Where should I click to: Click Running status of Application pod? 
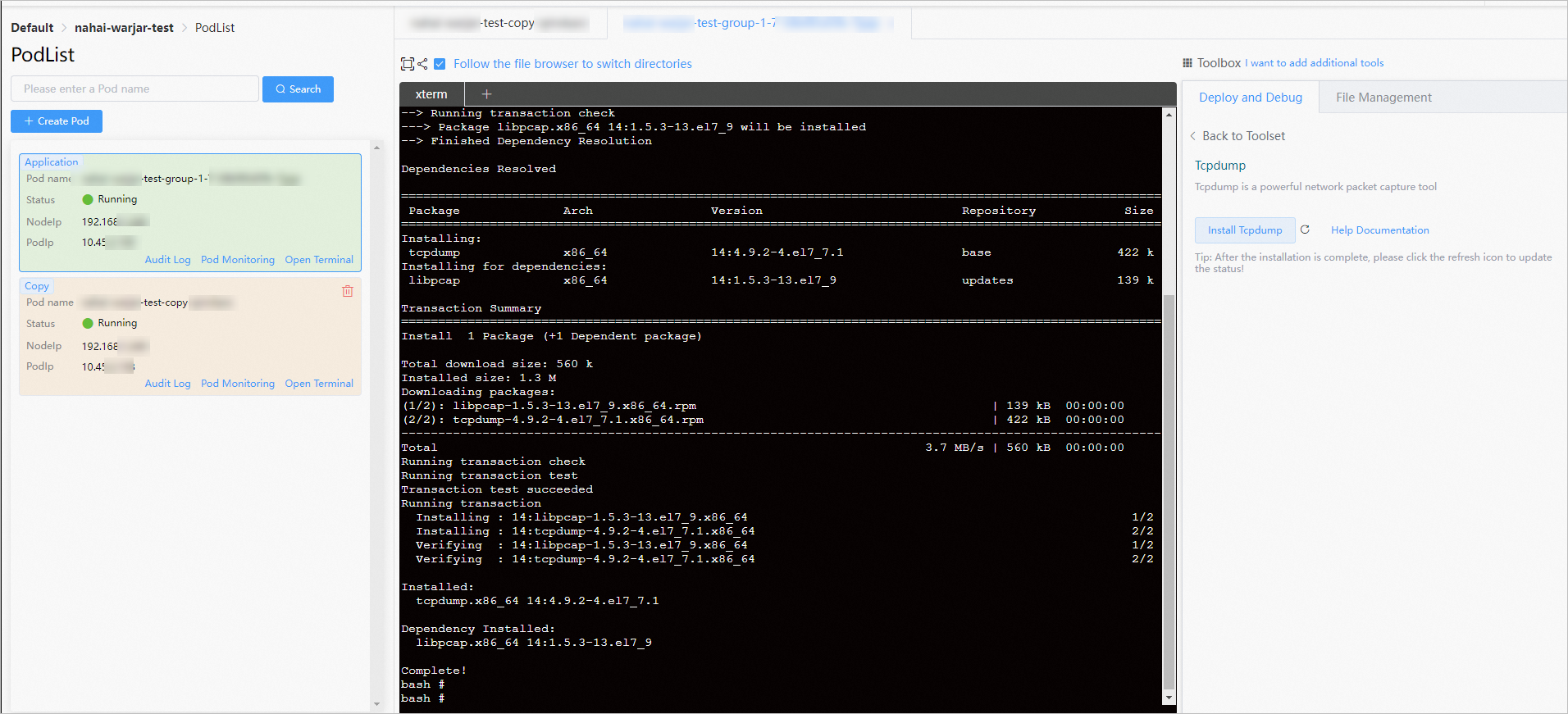coord(110,199)
